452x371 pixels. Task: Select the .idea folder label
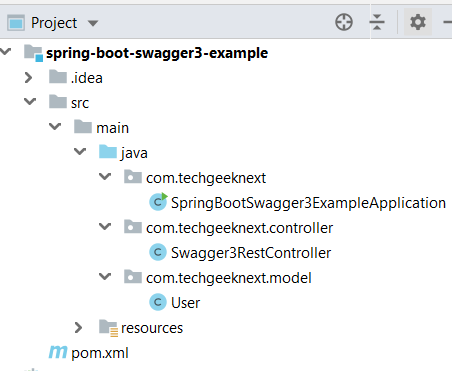pos(87,78)
